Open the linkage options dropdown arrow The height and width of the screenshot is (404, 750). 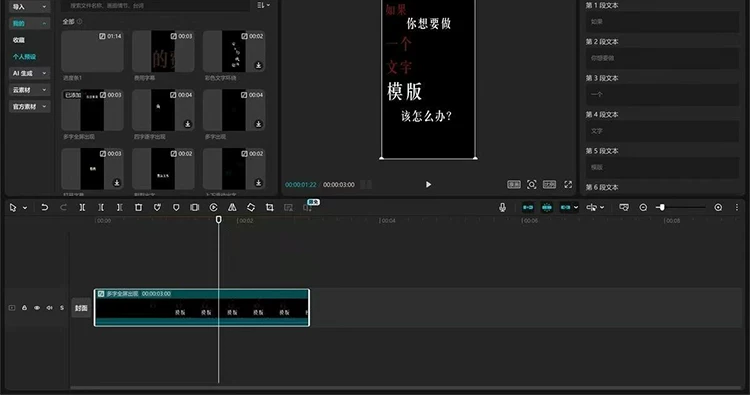click(576, 207)
